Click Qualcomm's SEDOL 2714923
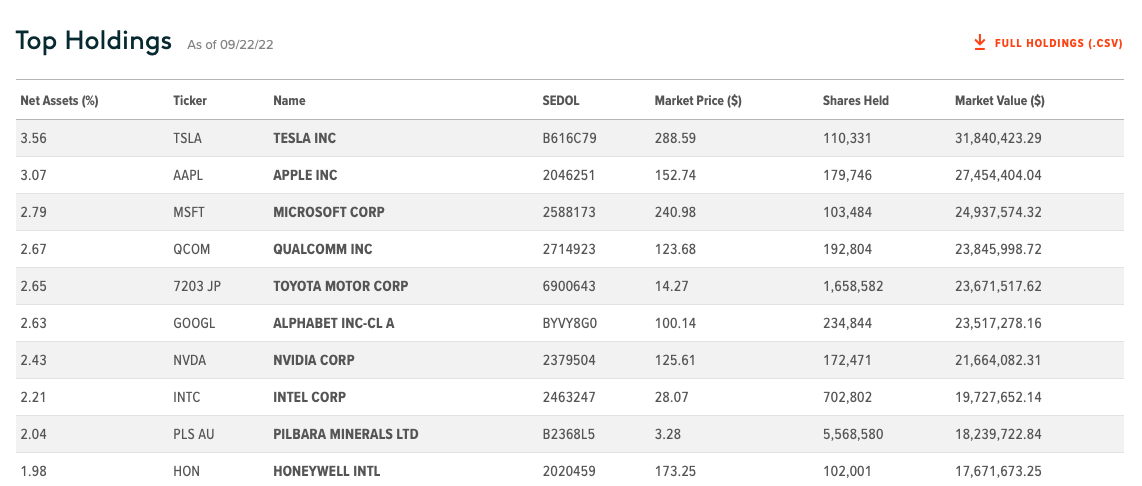 [x=569, y=249]
